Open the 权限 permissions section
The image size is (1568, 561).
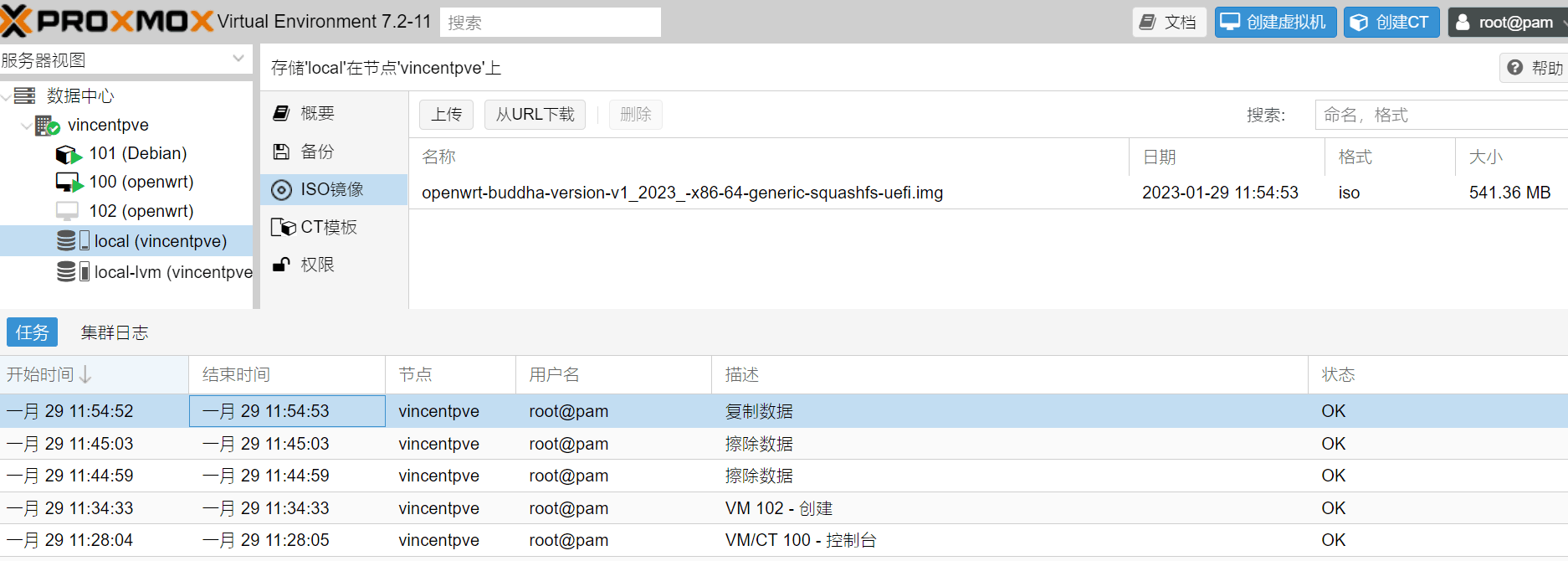[x=317, y=265]
